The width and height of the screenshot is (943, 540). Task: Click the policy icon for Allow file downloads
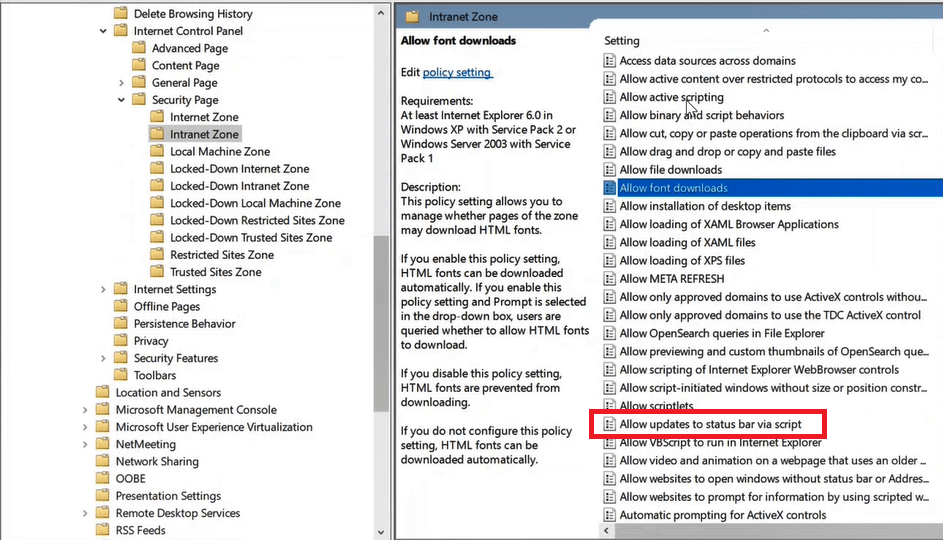point(610,170)
